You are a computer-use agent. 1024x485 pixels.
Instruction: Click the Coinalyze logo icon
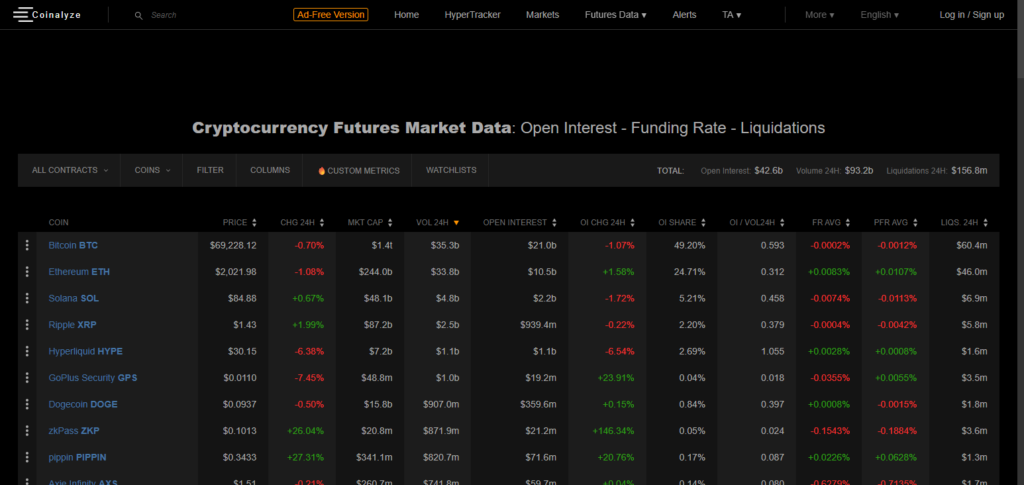[x=21, y=15]
